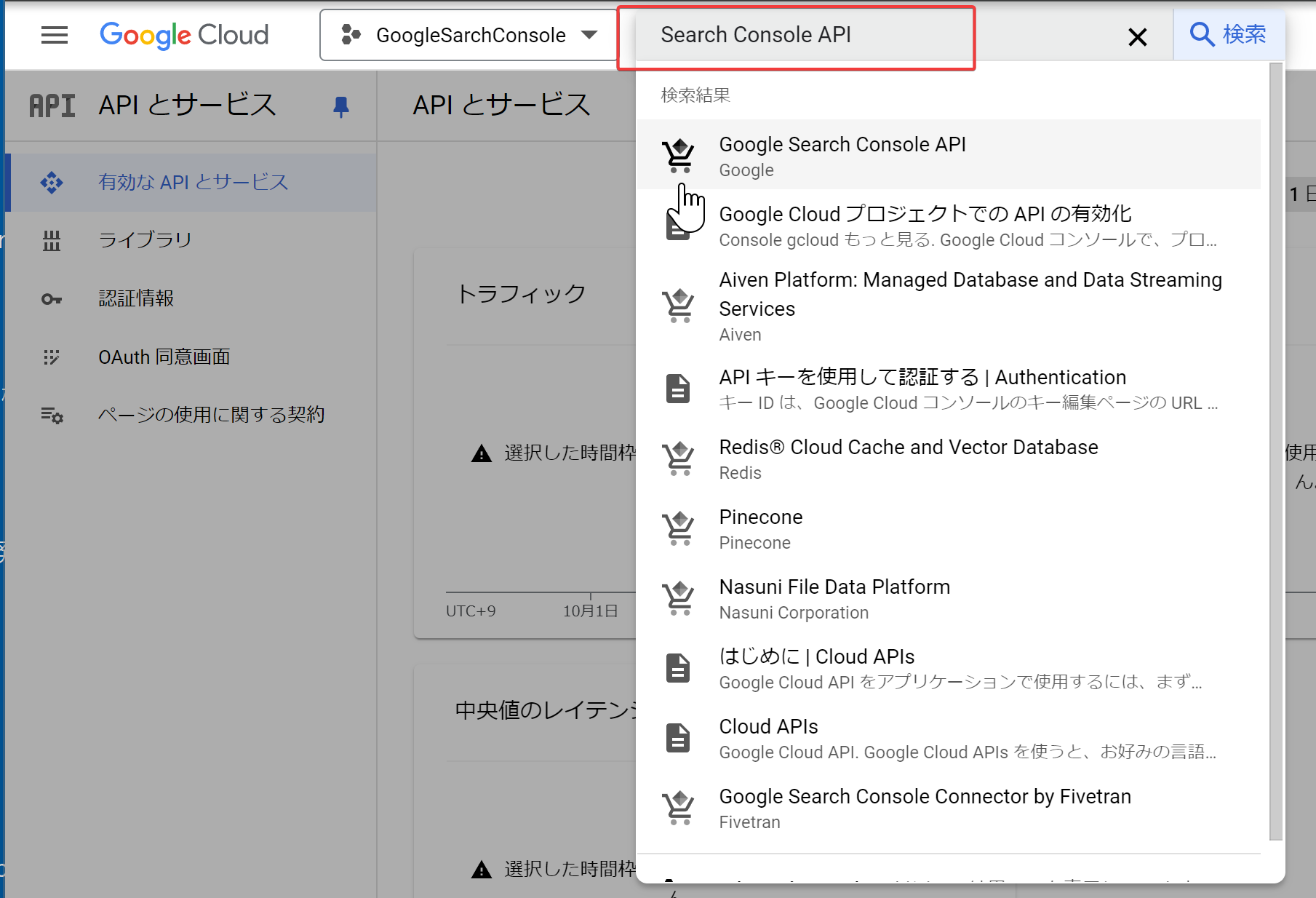Click the ライブラリ library icon

pyautogui.click(x=52, y=240)
